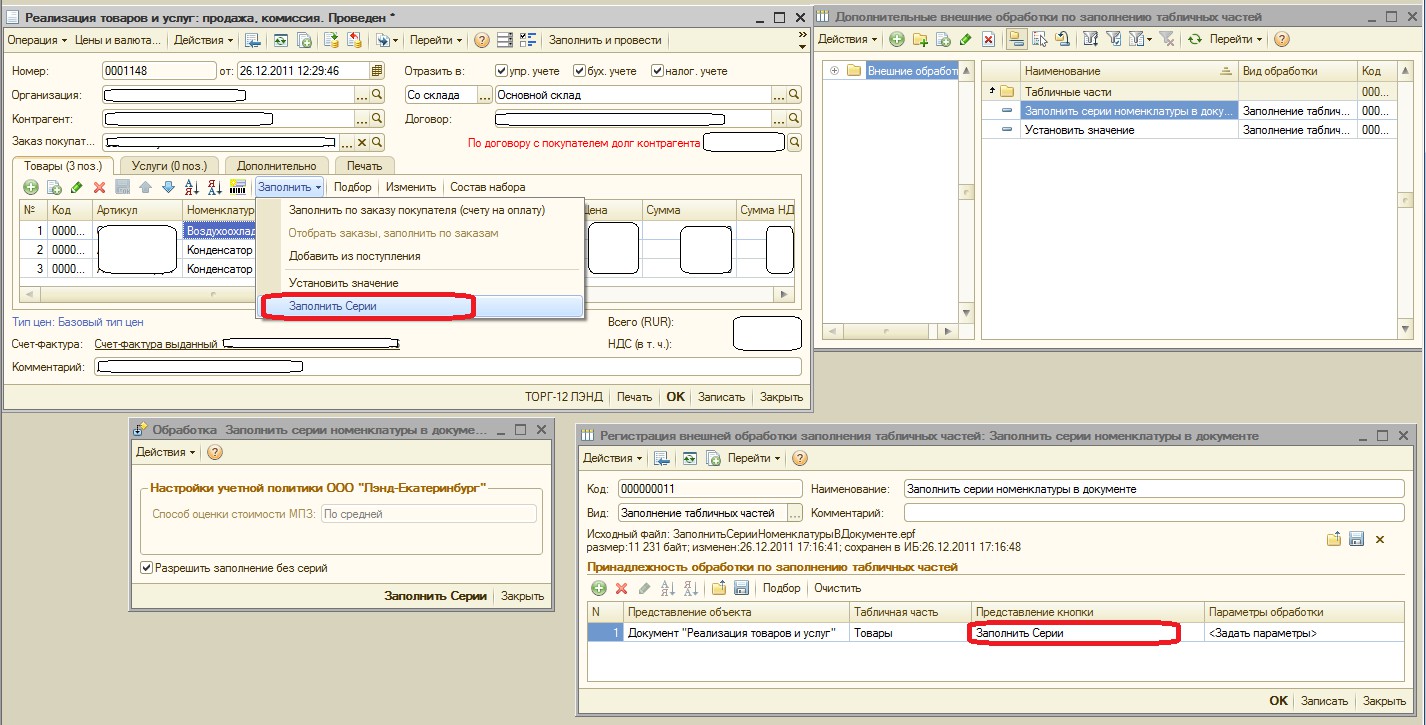The width and height of the screenshot is (1426, 725).
Task: Open Действия dropdown in external processing list
Action: 848,39
